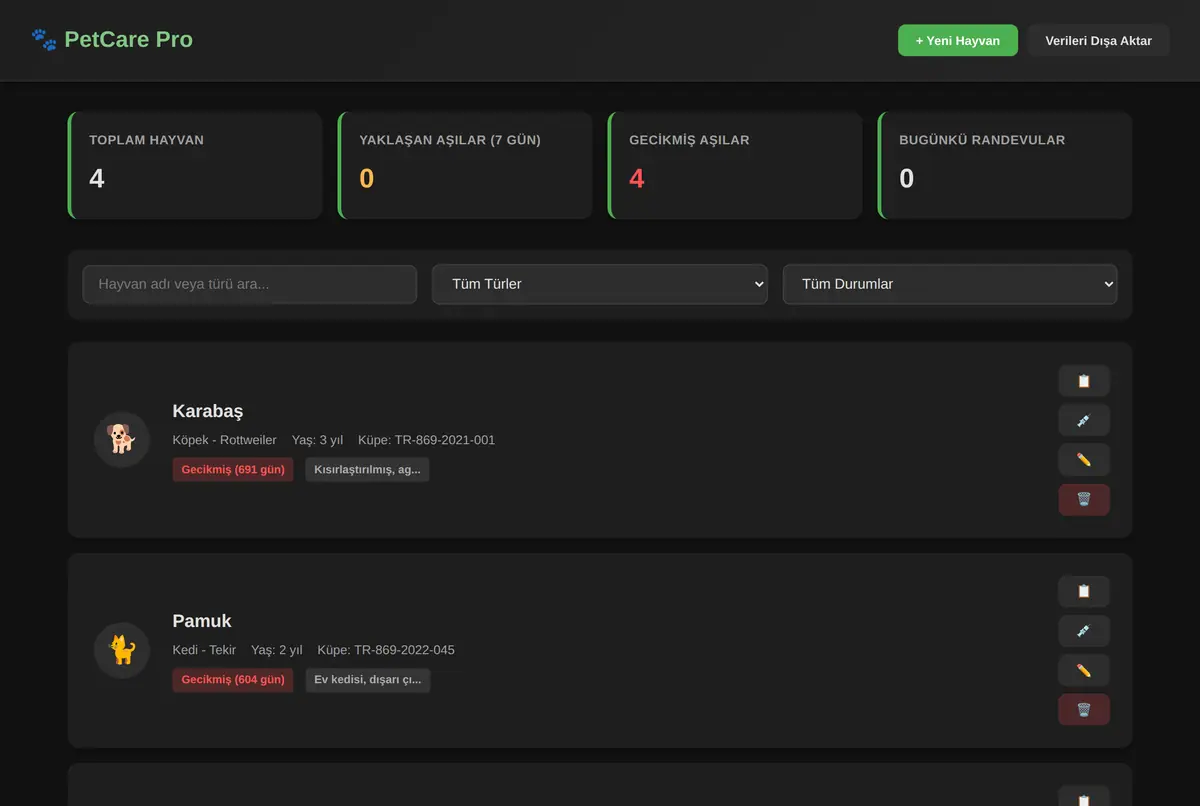Click the Gecikmiş (604 gün) badge
This screenshot has width=1200, height=806.
click(x=233, y=680)
